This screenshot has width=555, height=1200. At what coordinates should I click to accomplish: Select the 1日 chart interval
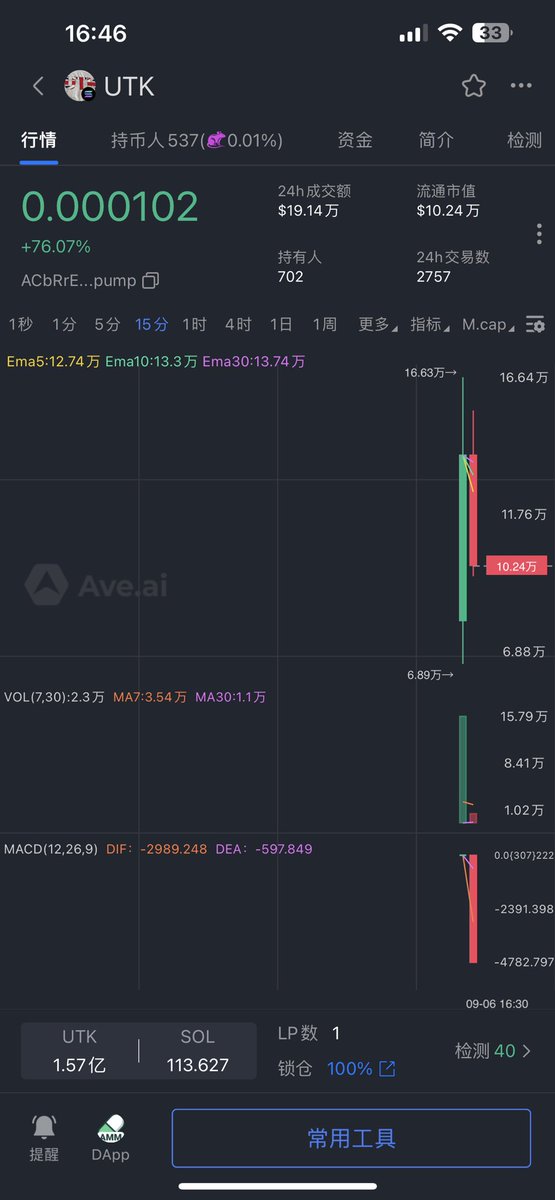pyautogui.click(x=281, y=324)
